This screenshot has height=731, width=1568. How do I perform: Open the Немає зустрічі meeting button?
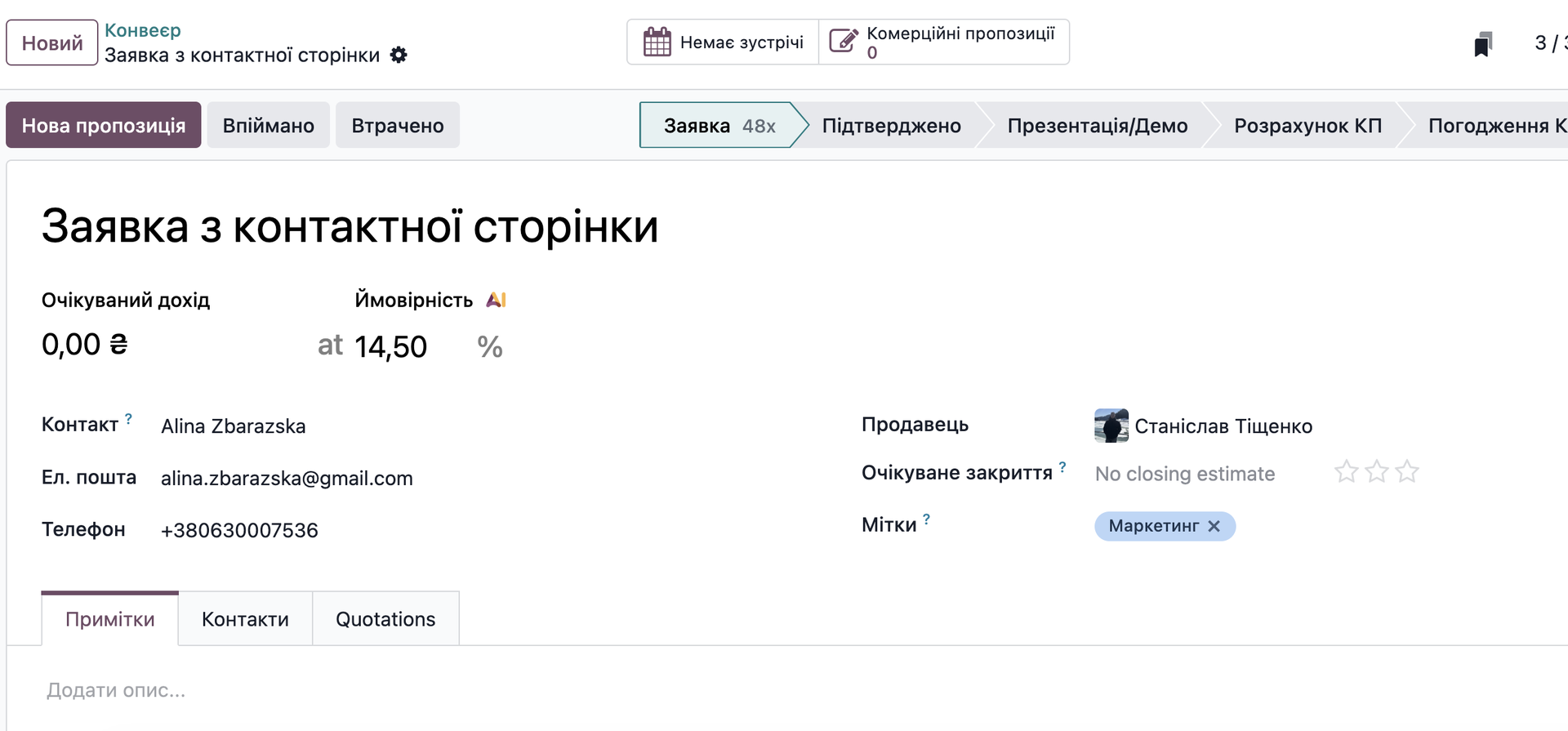723,42
